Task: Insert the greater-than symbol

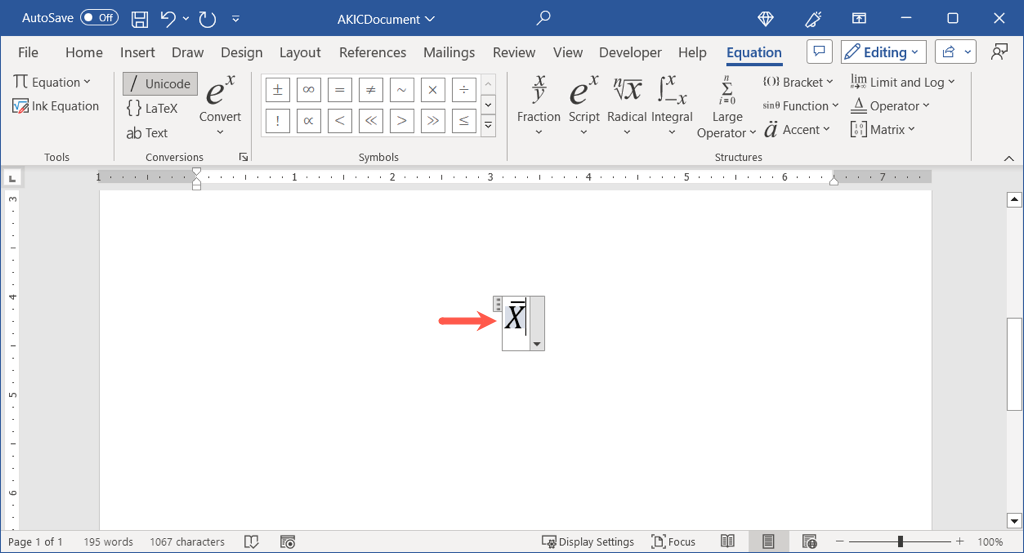Action: point(402,121)
